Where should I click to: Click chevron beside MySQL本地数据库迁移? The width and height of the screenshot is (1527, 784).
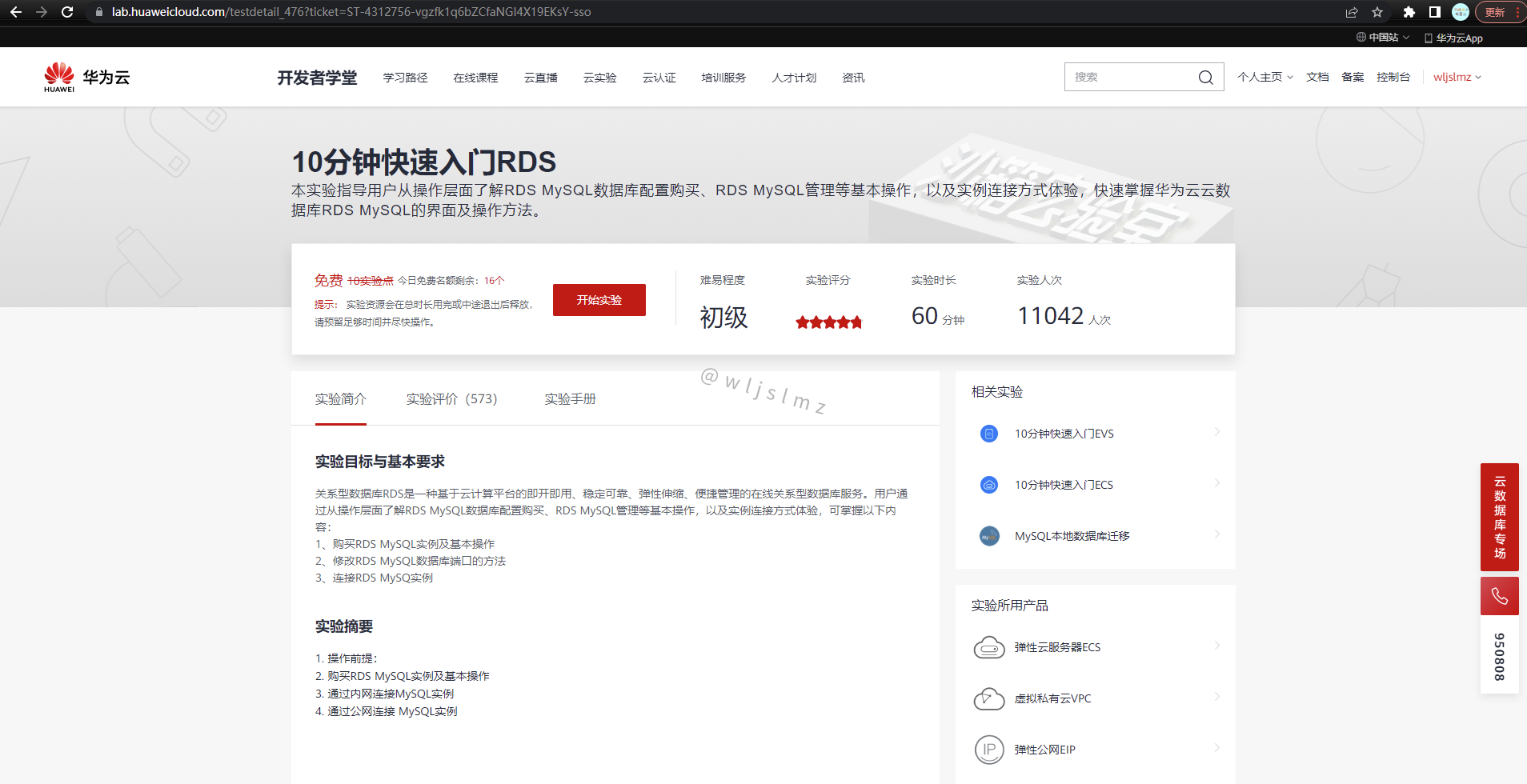point(1216,535)
